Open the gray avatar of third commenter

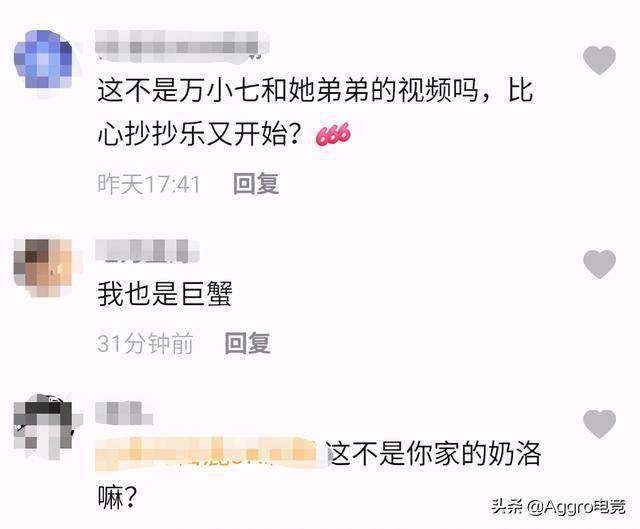(43, 426)
